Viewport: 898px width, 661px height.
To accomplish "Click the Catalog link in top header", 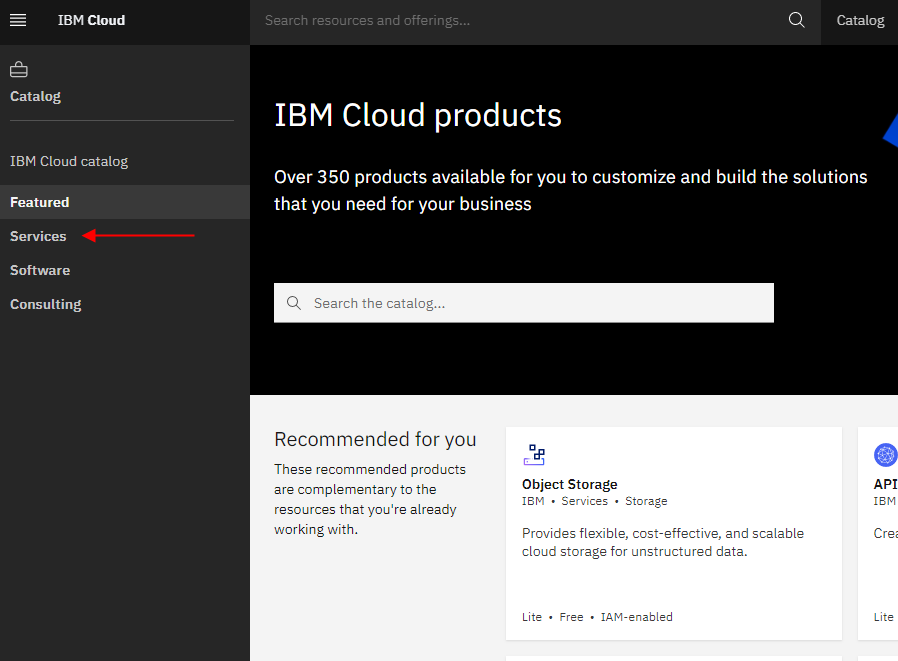I will [860, 21].
